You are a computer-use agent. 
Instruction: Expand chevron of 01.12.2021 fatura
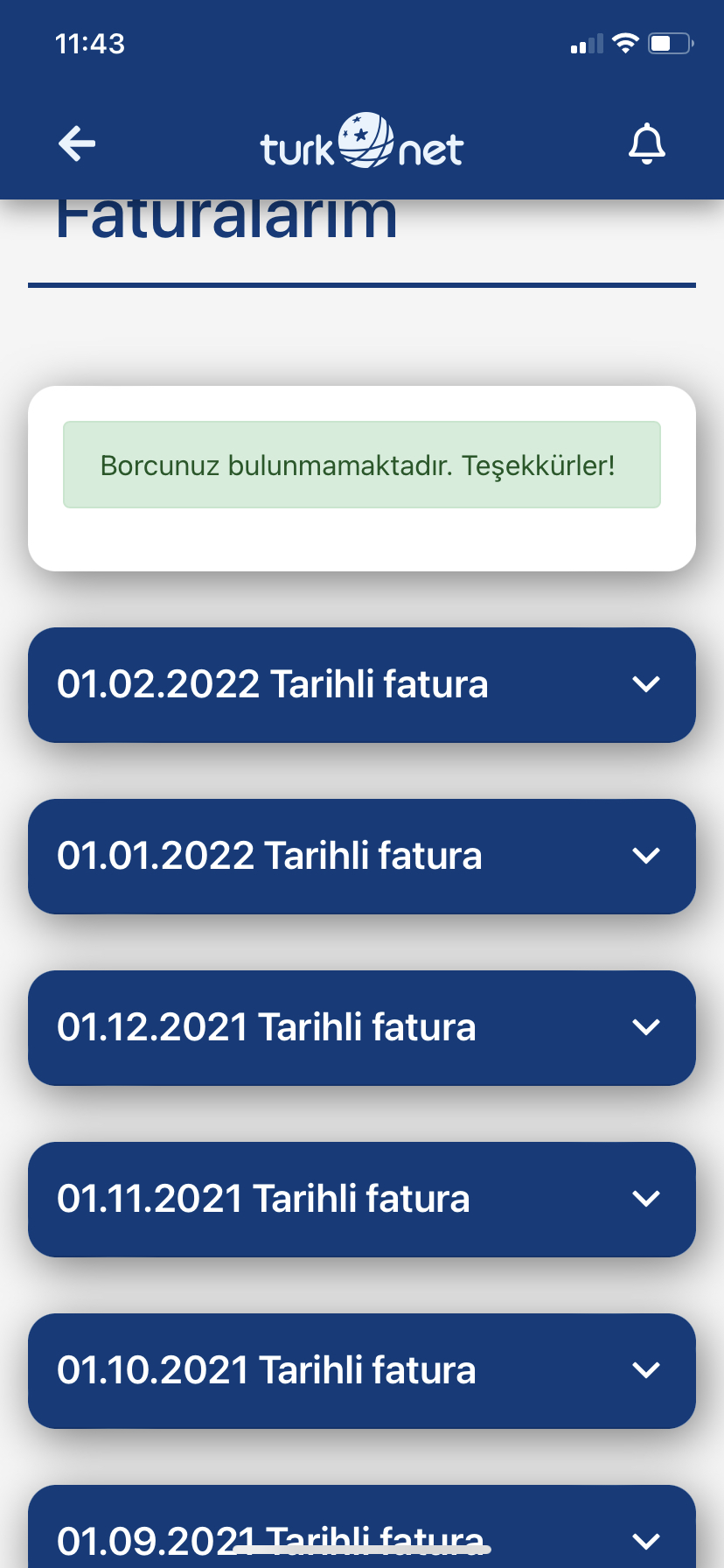(646, 1027)
